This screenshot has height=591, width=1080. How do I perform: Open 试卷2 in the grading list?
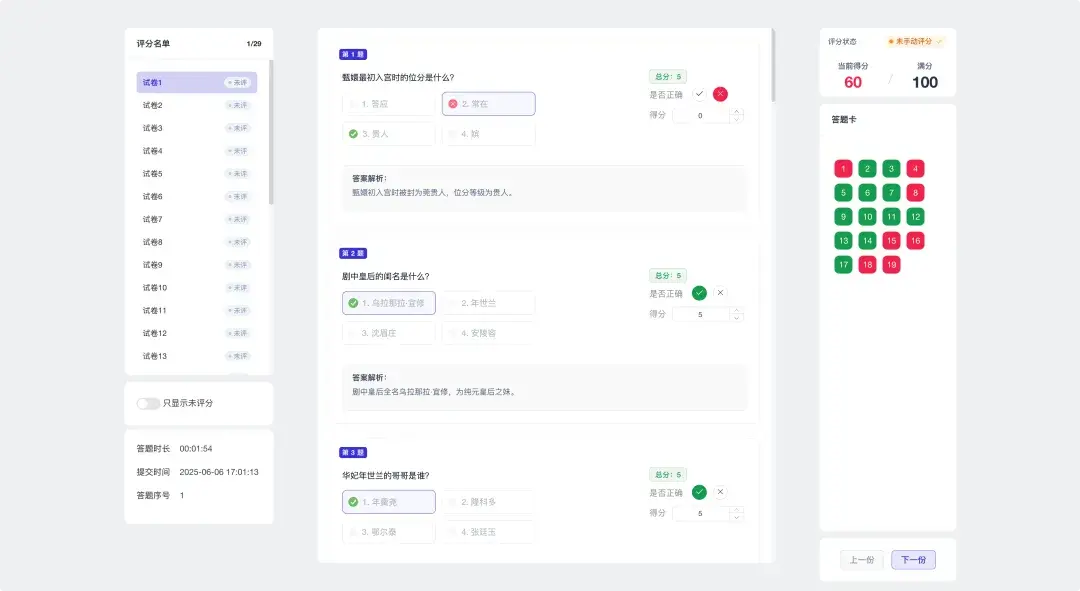pos(196,105)
